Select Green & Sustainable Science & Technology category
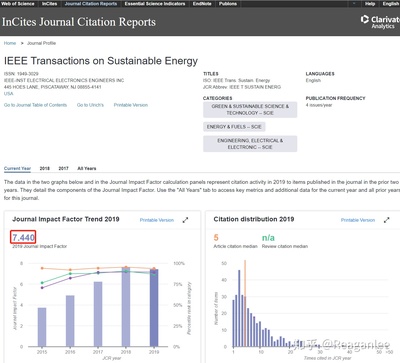400x363 pixels. coord(250,110)
